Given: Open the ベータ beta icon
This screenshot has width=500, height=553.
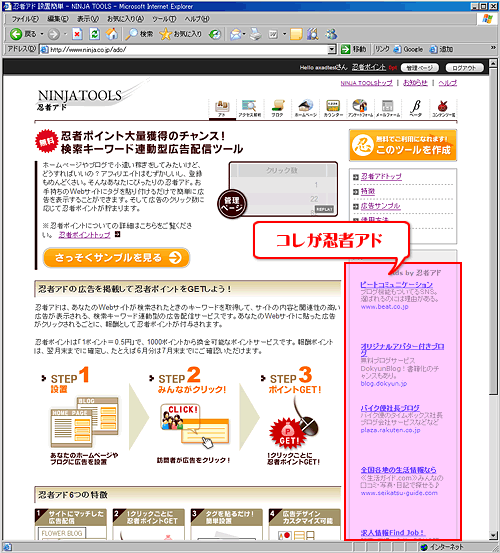Looking at the screenshot, I should pyautogui.click(x=416, y=108).
